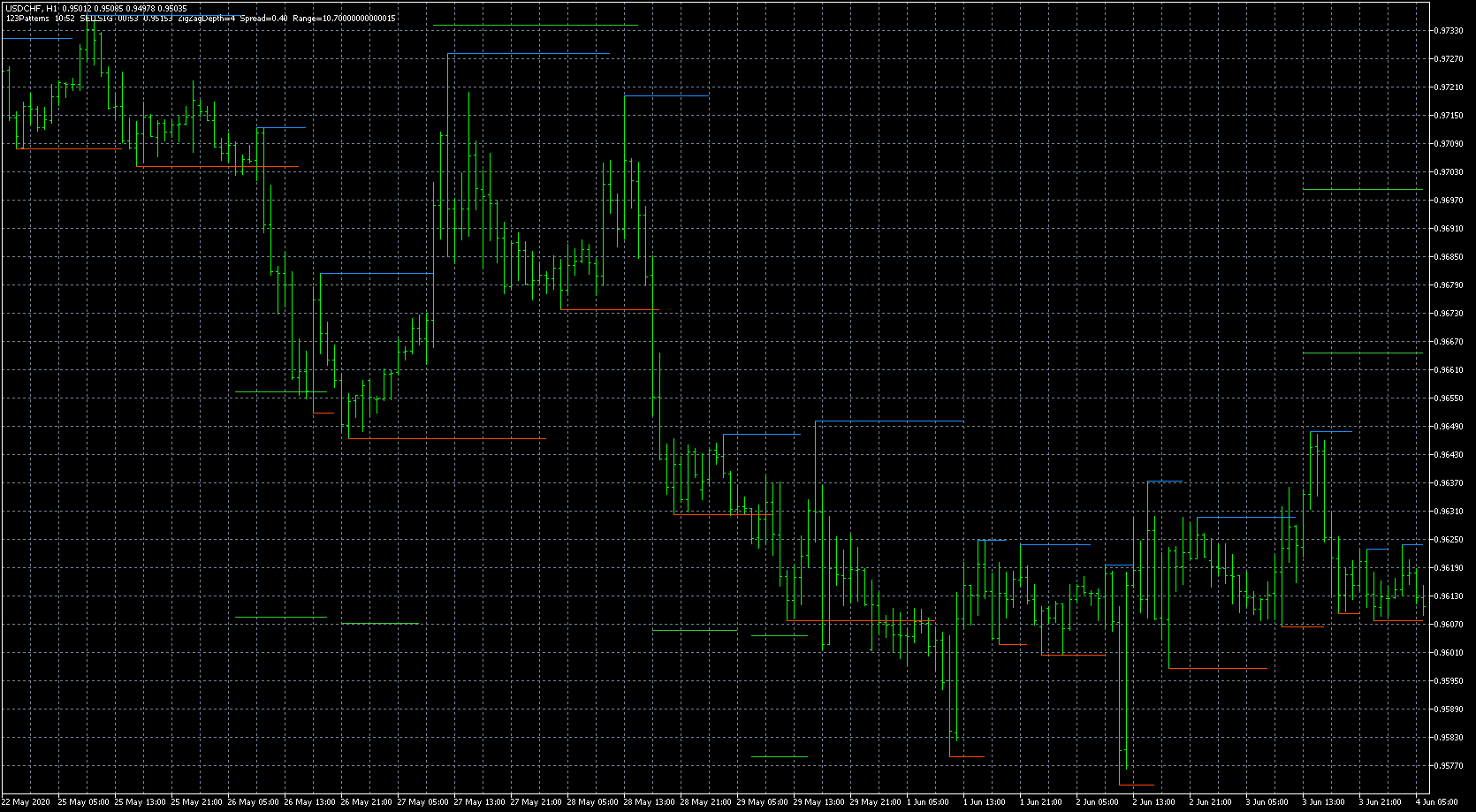Click the '27 May 21:00' time axis label
1476x812 pixels.
coord(536,802)
